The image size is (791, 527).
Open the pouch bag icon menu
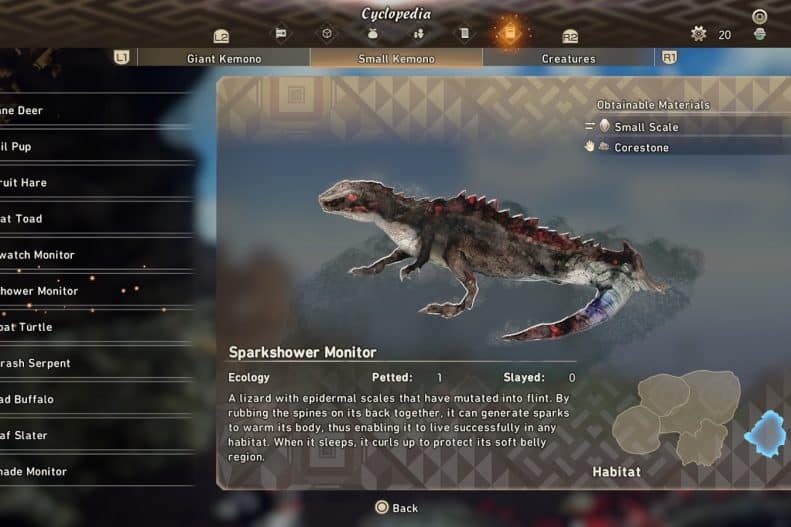pyautogui.click(x=373, y=34)
